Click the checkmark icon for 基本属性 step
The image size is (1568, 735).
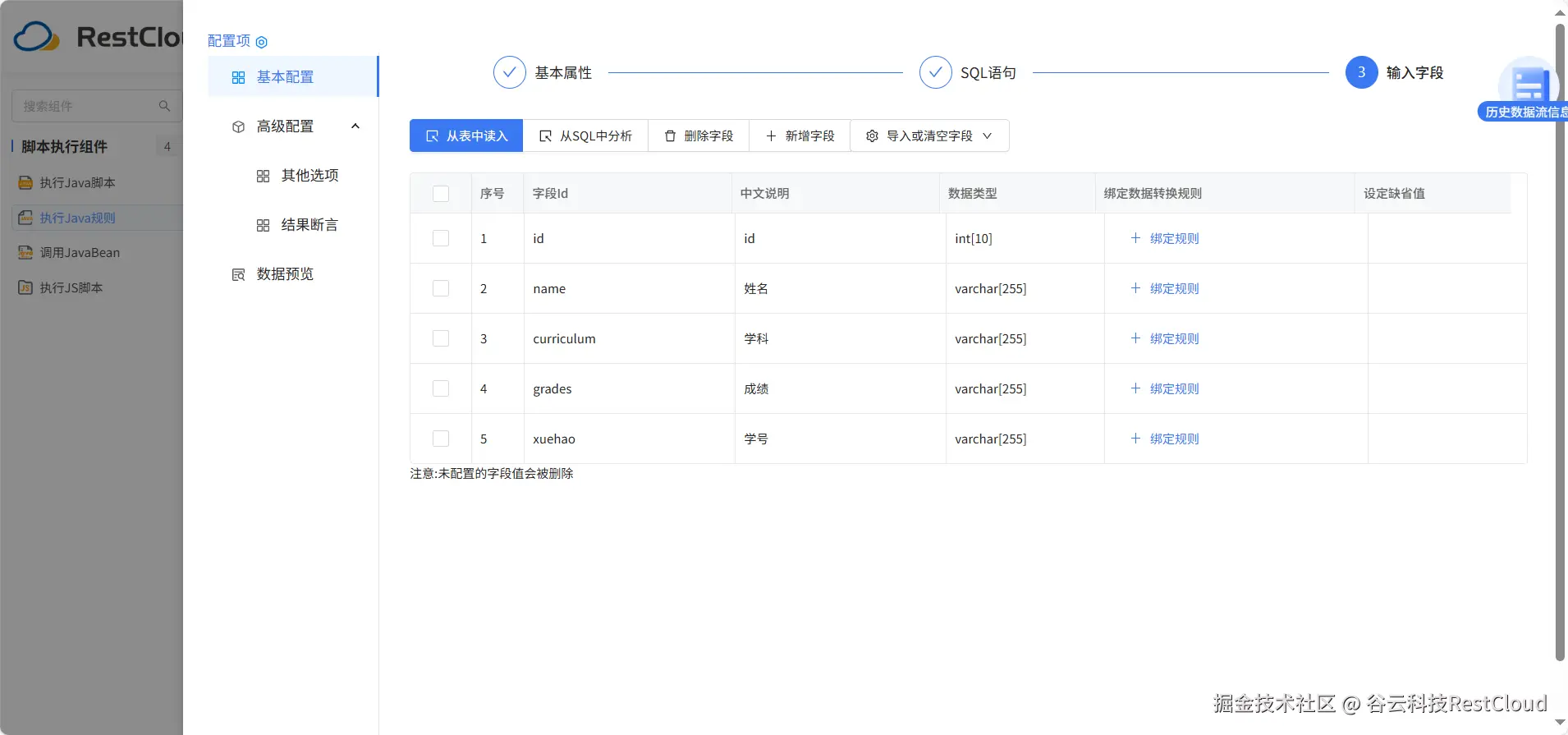click(x=509, y=72)
